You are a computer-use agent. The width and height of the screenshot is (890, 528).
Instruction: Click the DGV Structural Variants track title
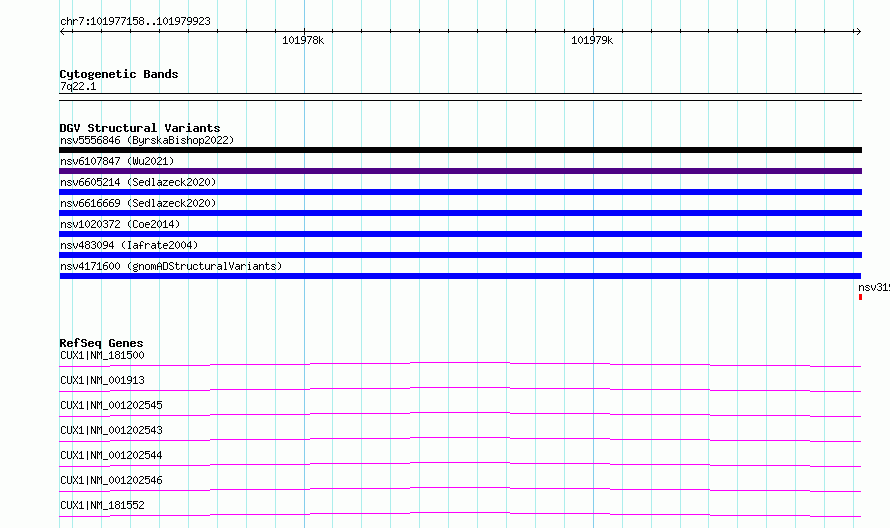pyautogui.click(x=140, y=128)
